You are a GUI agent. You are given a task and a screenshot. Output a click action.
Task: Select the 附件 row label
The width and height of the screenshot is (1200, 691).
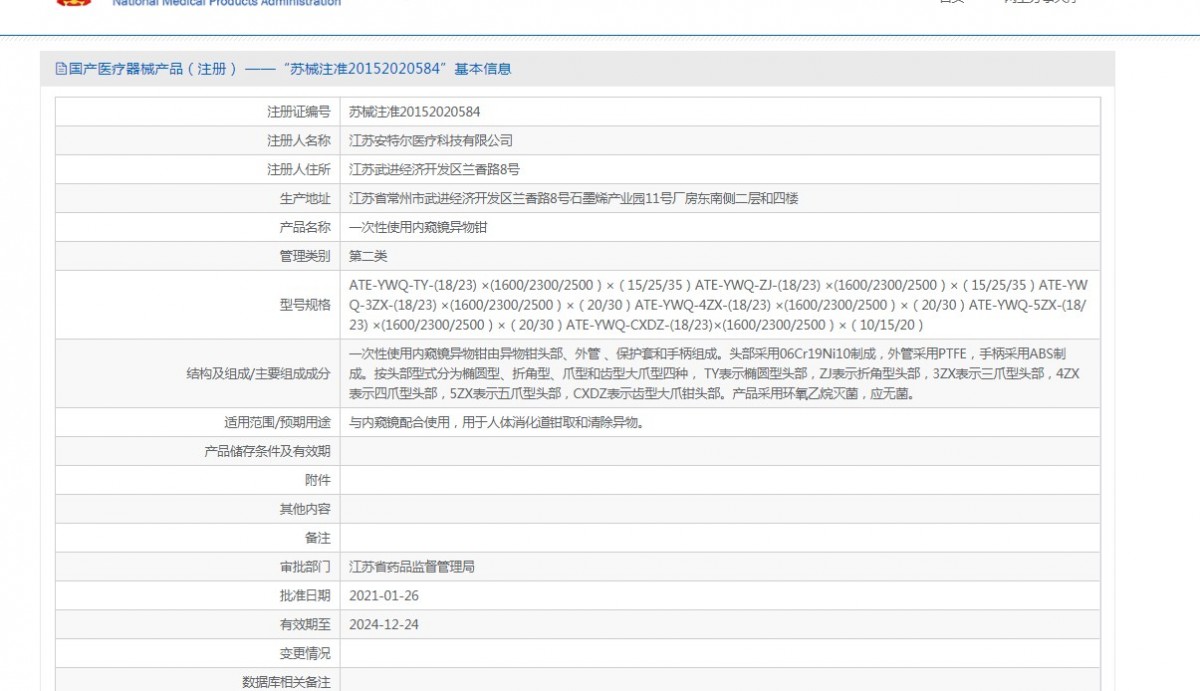317,480
